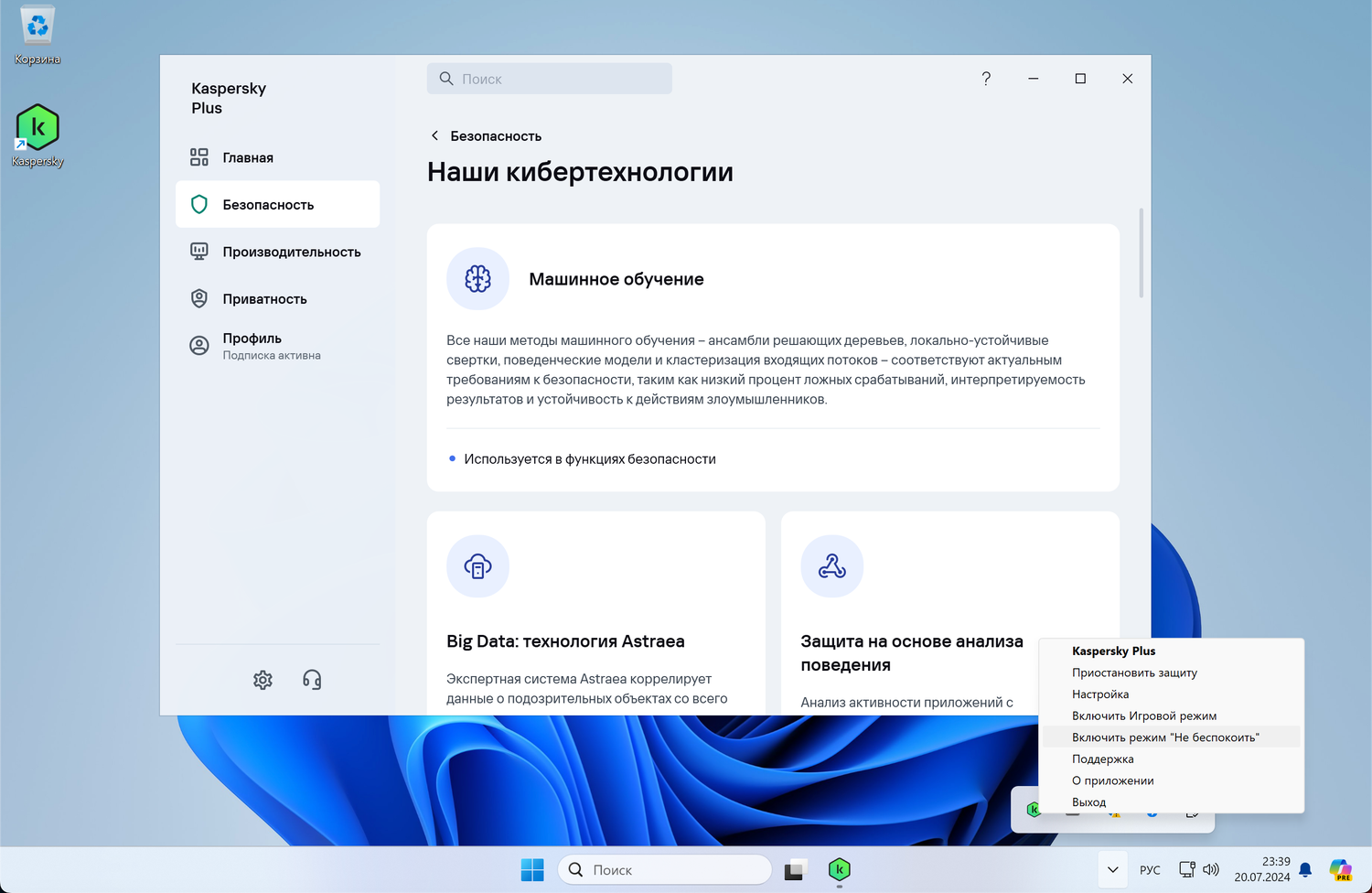Image resolution: width=1372 pixels, height=893 pixels.
Task: Click Включить Игровой режим in the menu
Action: tap(1171, 715)
